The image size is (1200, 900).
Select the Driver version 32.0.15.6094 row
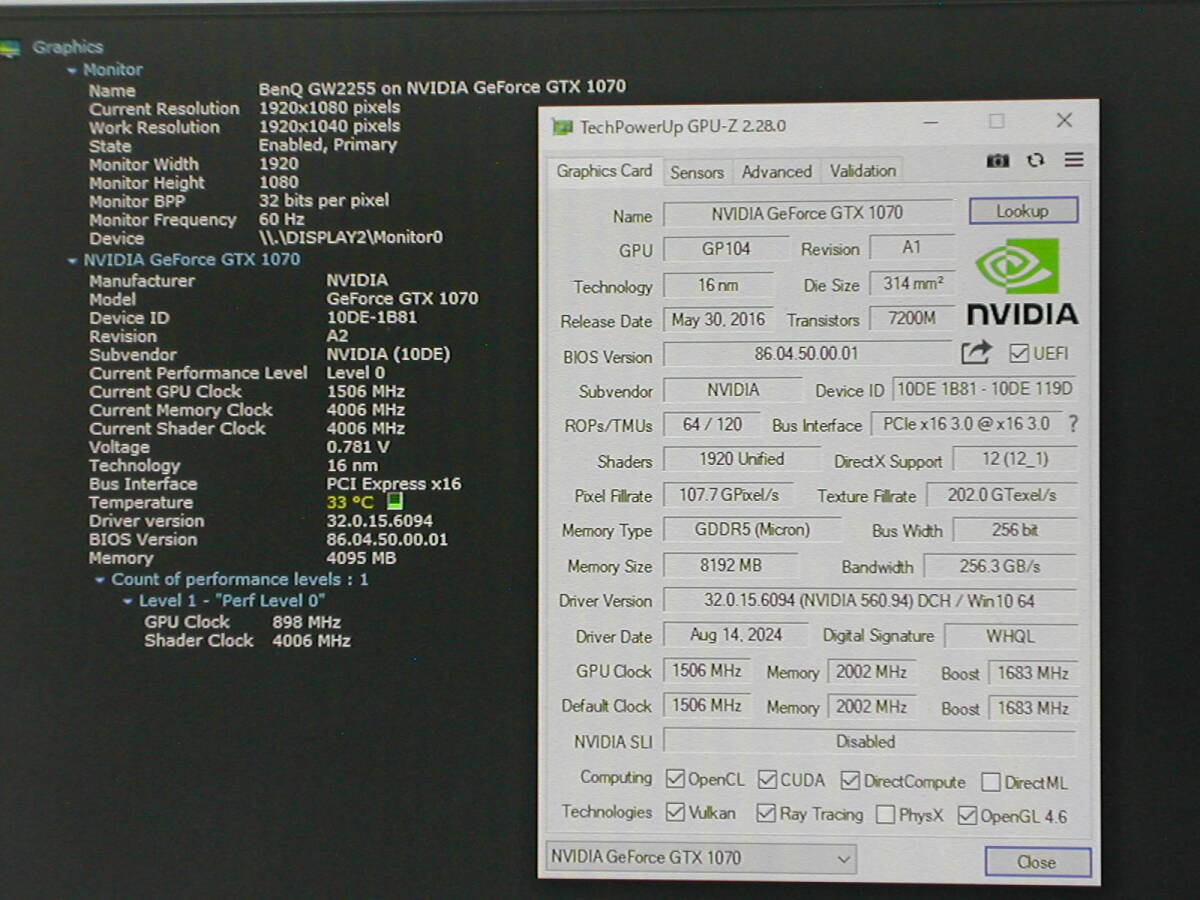coord(260,521)
